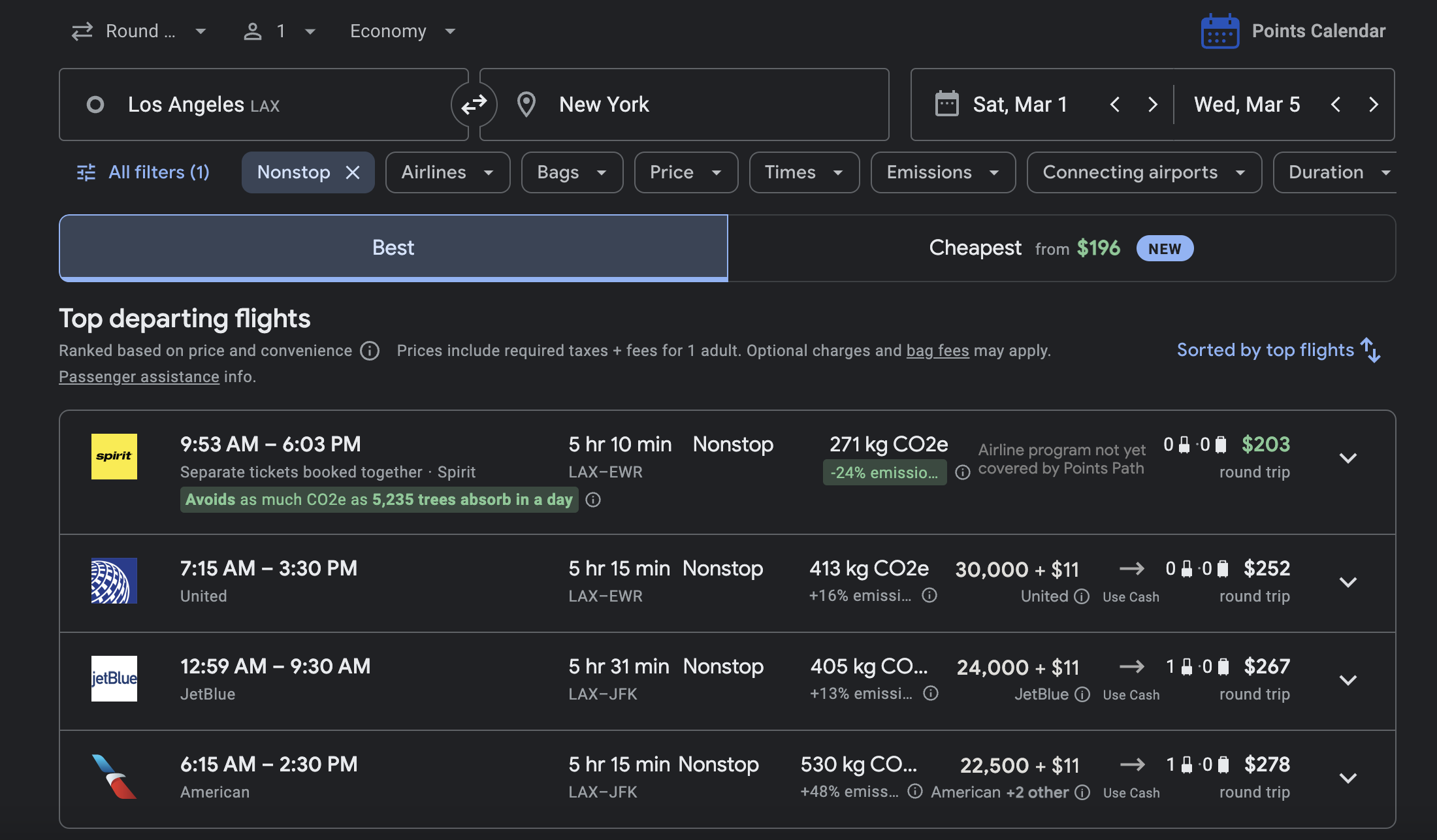Screen dimensions: 1437x840
Task: Open Times filter dropdown
Action: coord(804,172)
